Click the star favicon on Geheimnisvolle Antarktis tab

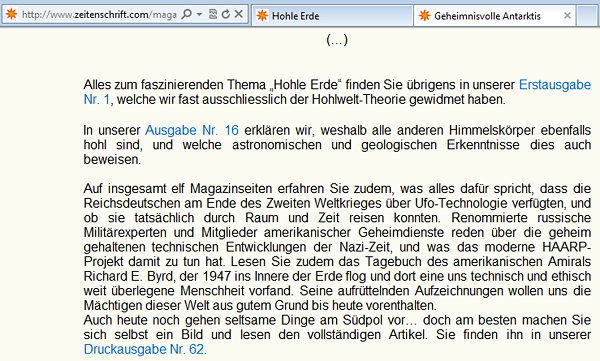tap(424, 16)
